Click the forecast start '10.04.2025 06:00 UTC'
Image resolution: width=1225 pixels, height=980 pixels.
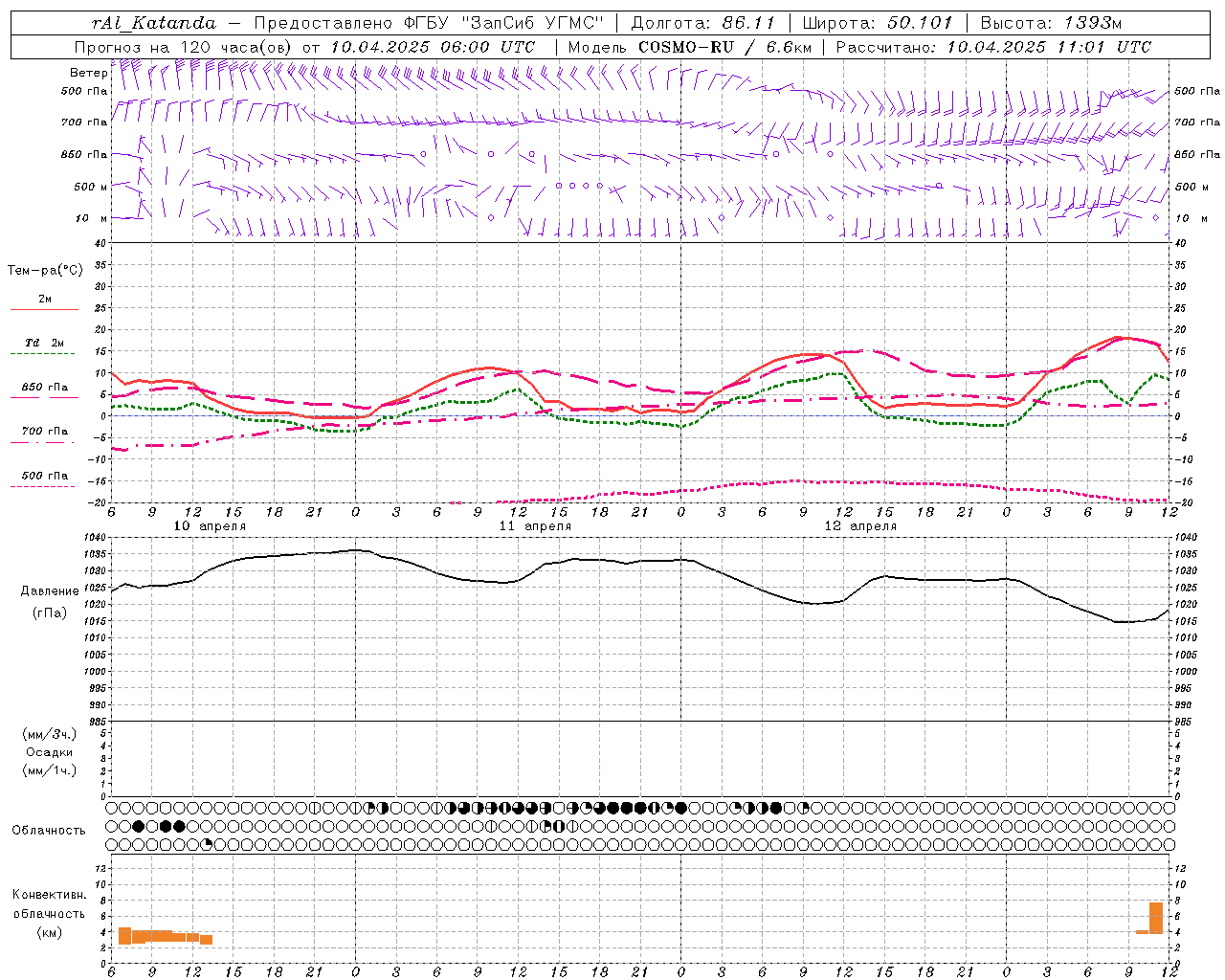click(x=433, y=47)
